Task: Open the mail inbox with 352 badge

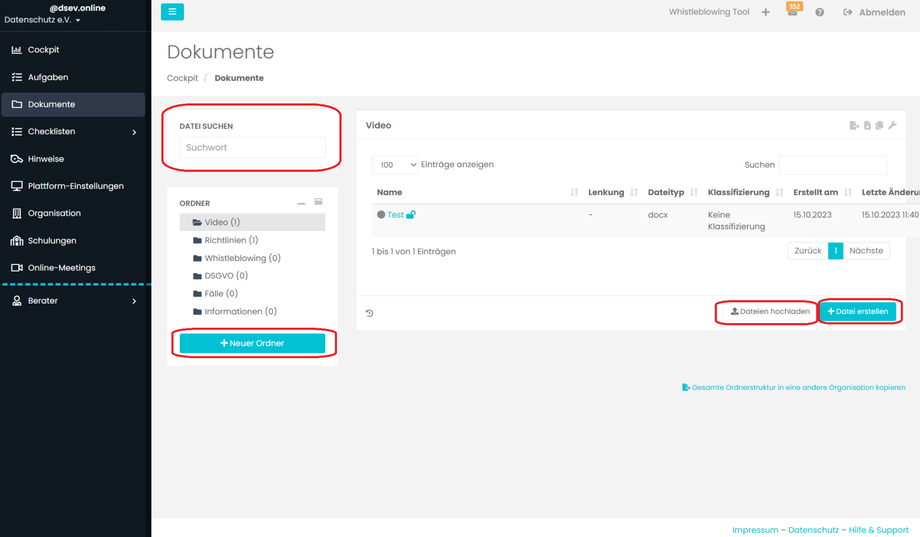Action: (792, 12)
